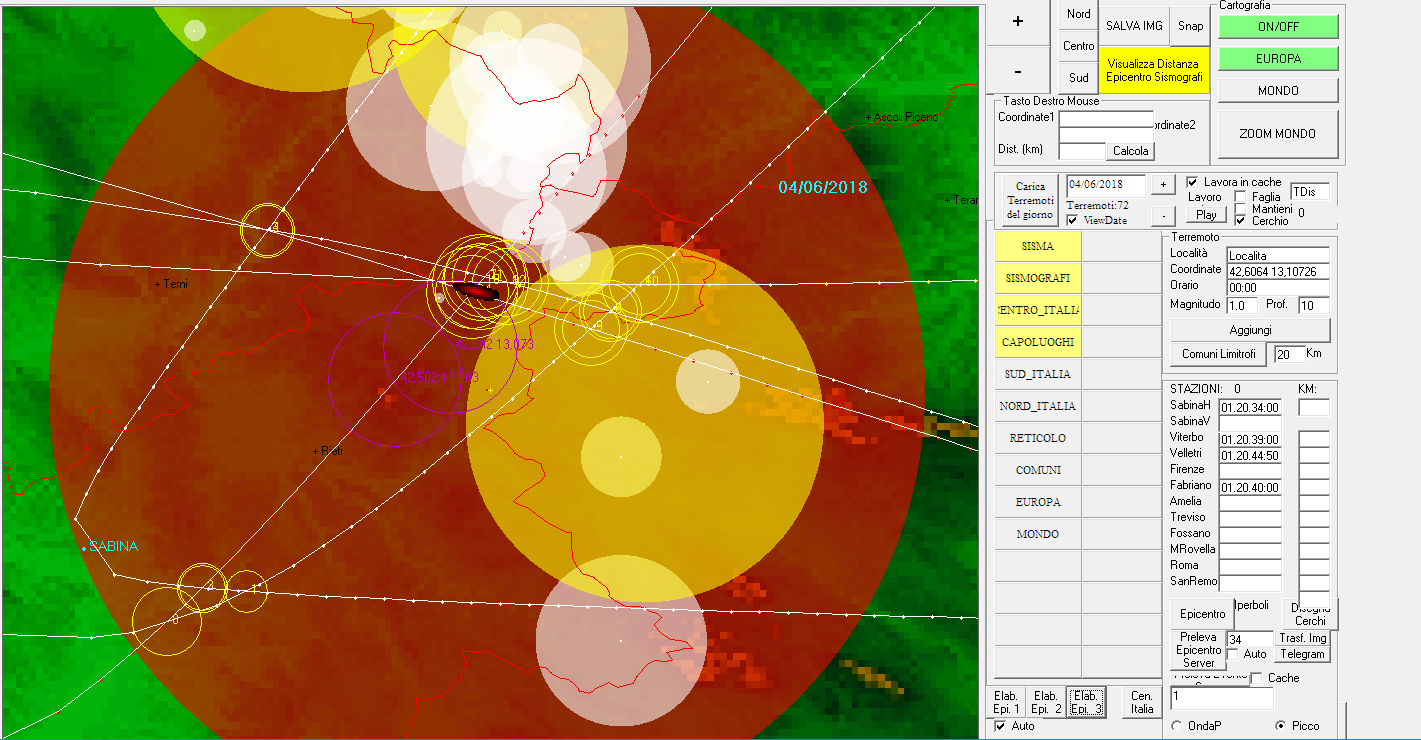Click SabinaH time field 01.20.34:00
The height and width of the screenshot is (740, 1421).
coord(1250,407)
